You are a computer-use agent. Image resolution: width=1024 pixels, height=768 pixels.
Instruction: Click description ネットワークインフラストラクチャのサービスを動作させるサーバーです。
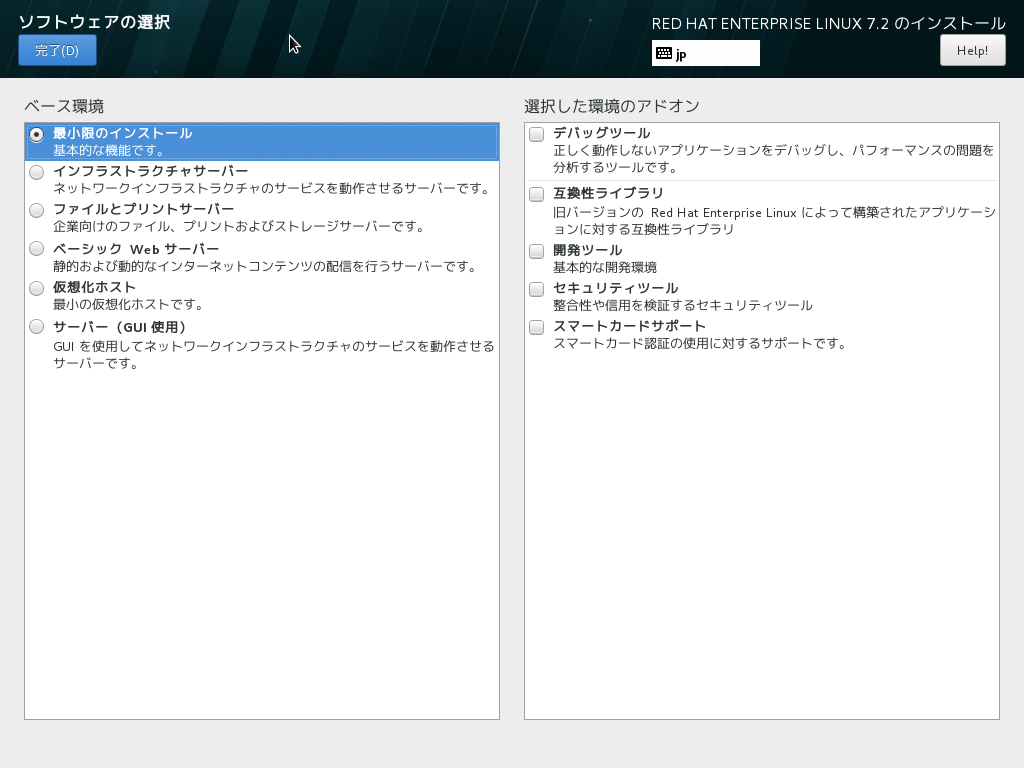[272, 189]
